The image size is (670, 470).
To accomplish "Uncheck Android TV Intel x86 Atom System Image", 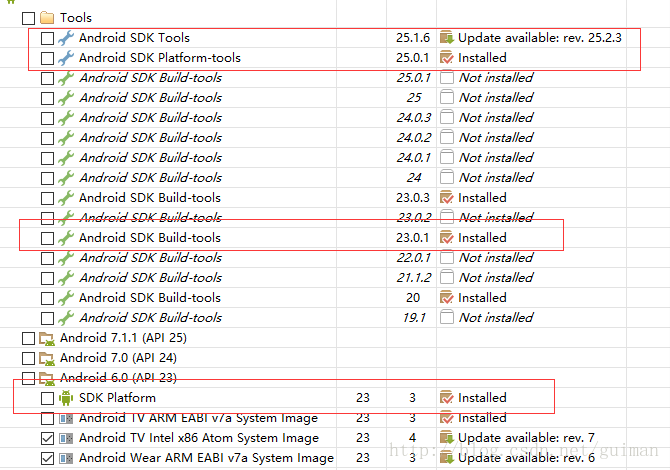I will click(x=47, y=439).
